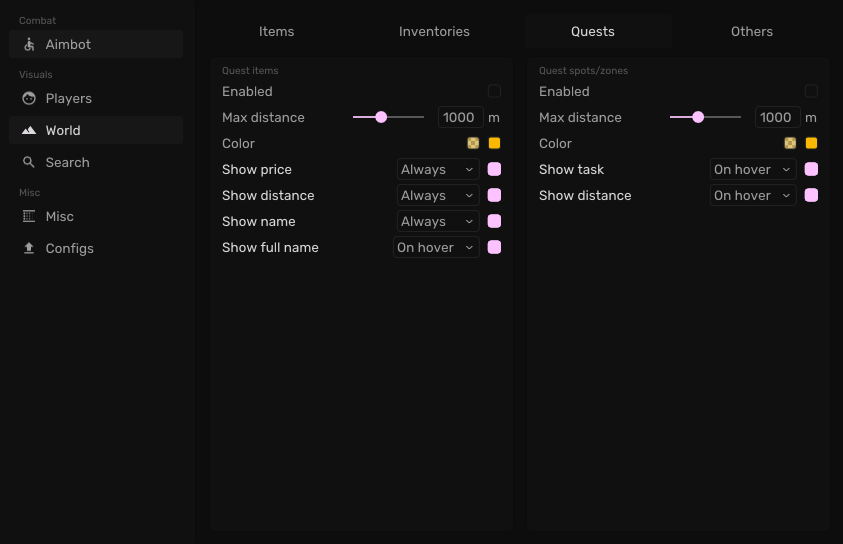
Task: Switch to the Items tab
Action: click(276, 32)
